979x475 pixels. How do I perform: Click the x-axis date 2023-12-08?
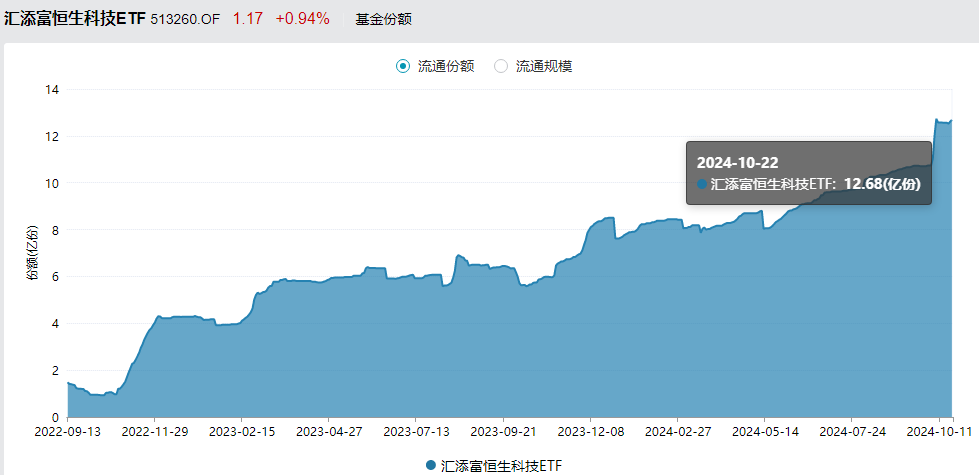[589, 431]
